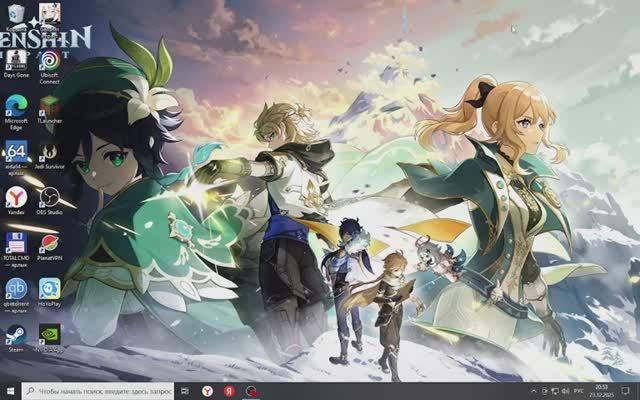Select the TOTALCMD floppy-disk shortcut
The image size is (640, 400).
[16, 250]
